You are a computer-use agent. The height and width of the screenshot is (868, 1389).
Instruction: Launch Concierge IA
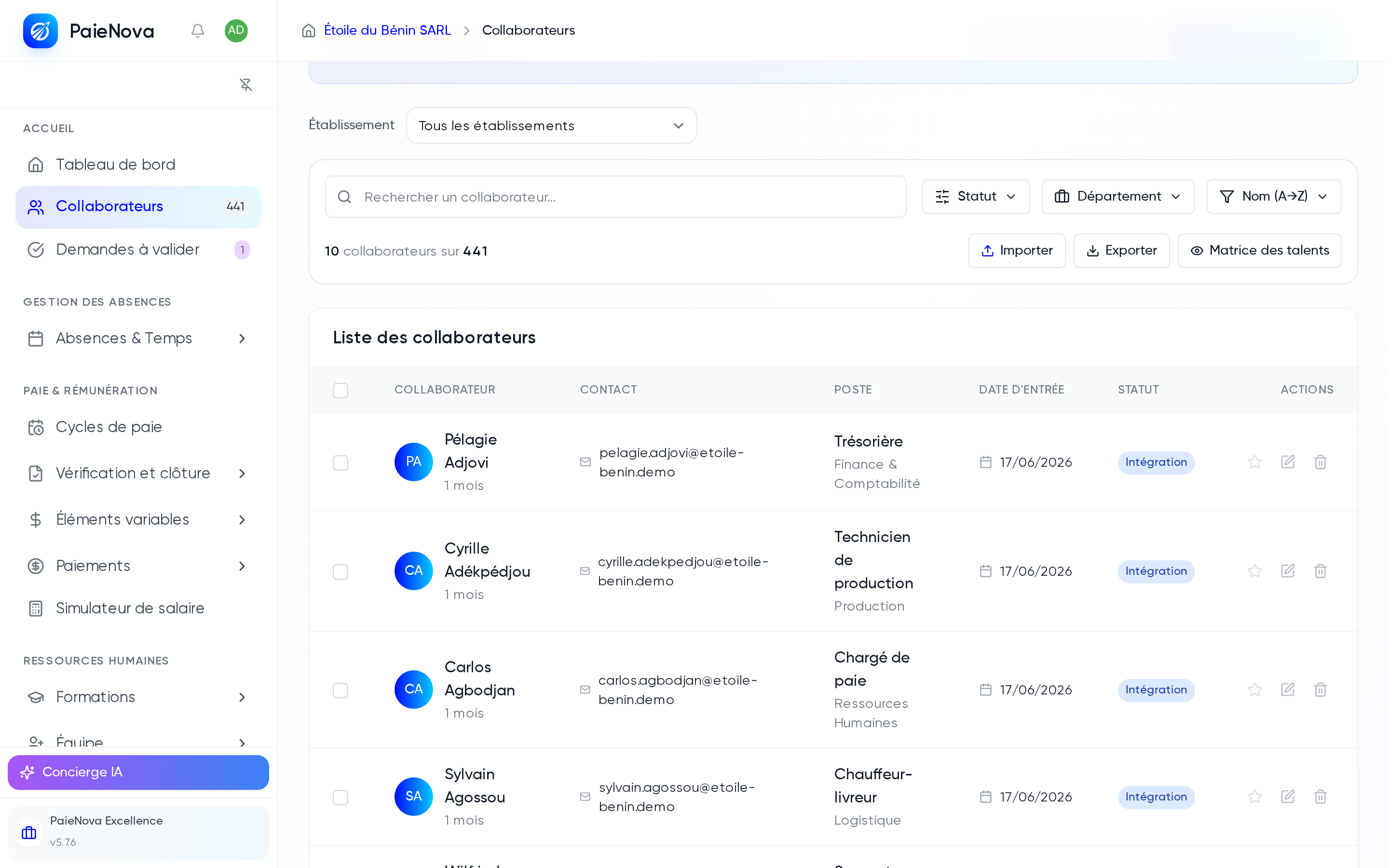(138, 772)
